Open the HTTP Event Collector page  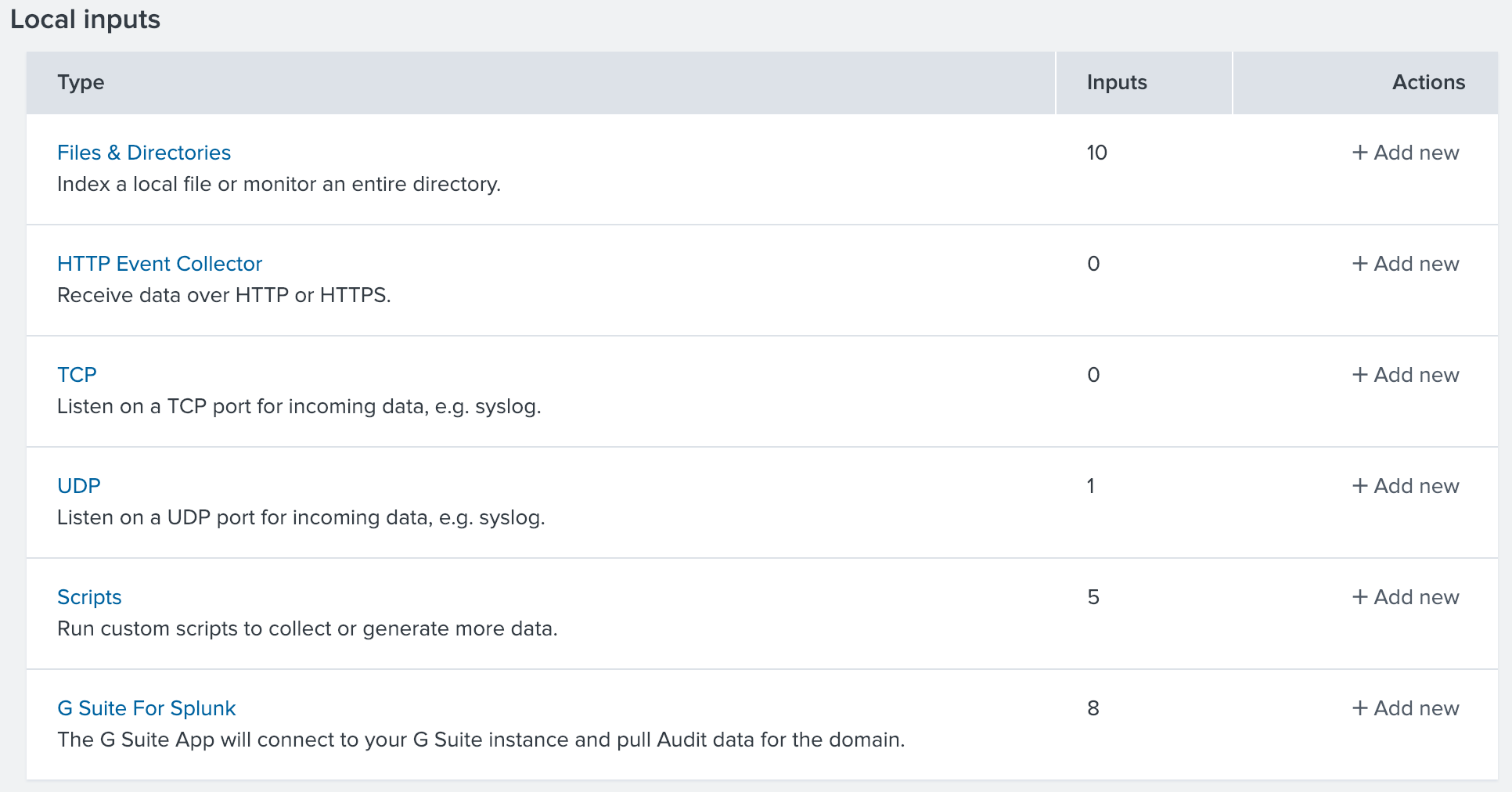(160, 264)
